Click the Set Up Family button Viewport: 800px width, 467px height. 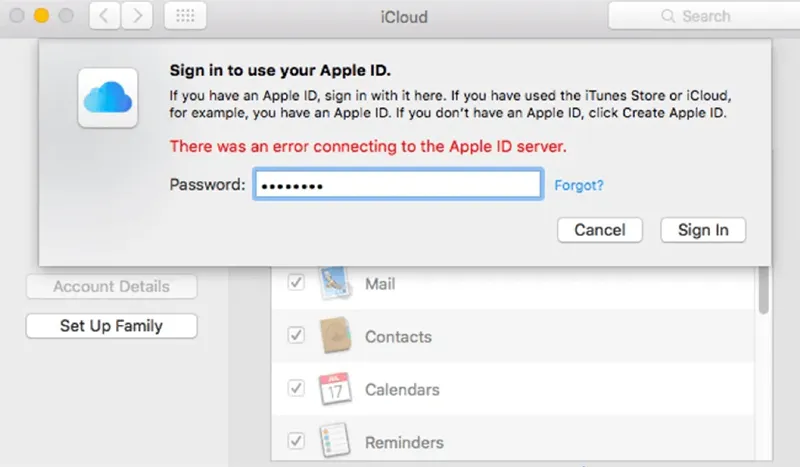point(111,326)
